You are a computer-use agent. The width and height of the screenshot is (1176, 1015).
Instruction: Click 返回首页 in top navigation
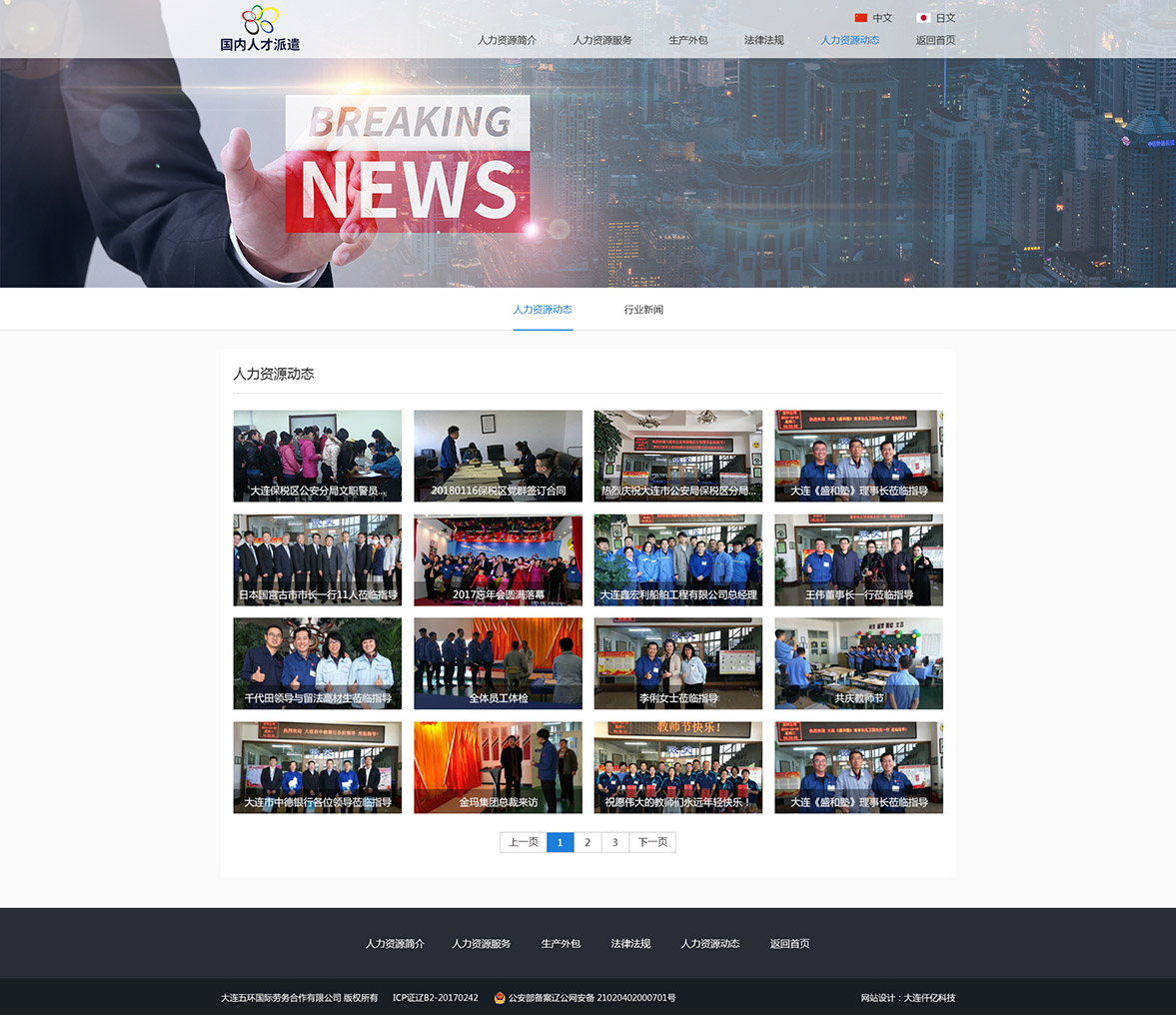(935, 41)
